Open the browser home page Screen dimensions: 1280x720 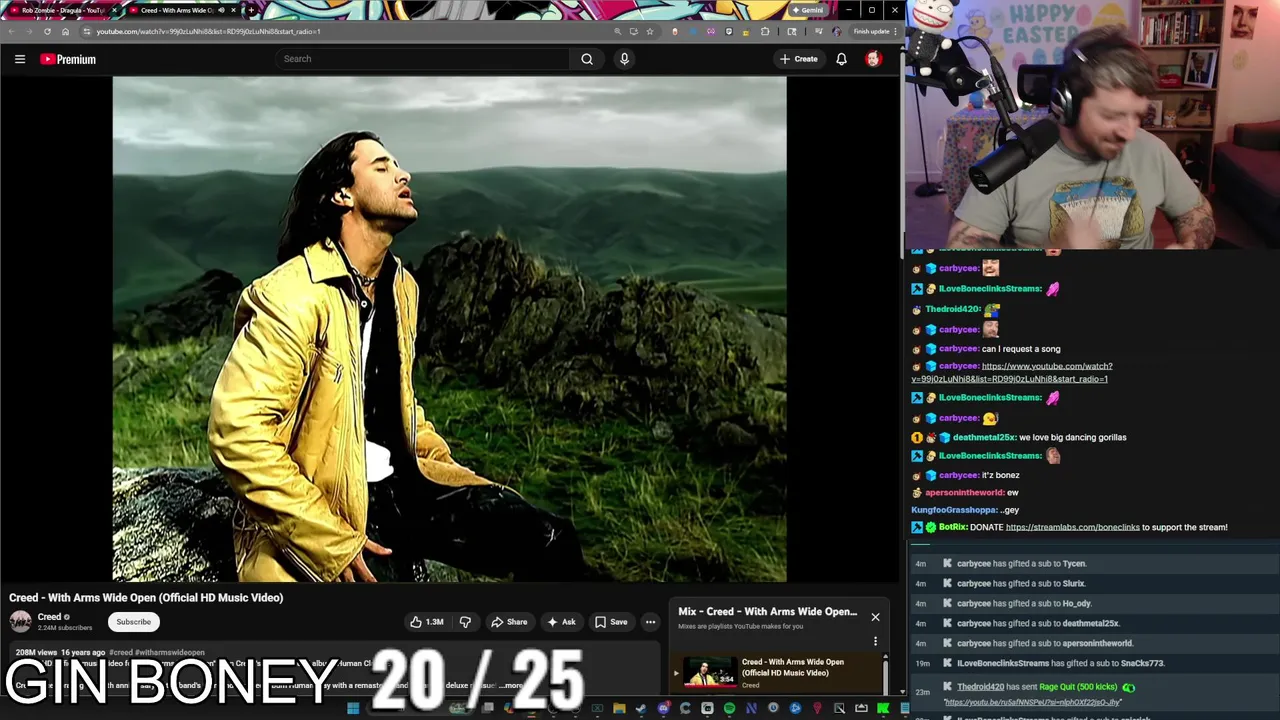pyautogui.click(x=66, y=31)
